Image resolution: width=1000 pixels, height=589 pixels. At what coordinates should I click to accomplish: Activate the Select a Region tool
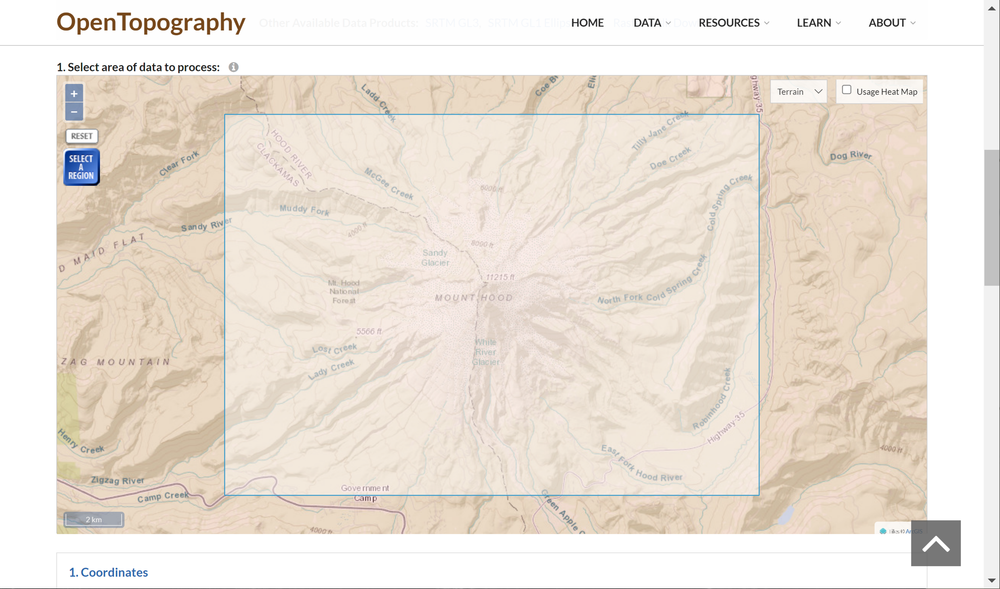(x=81, y=167)
